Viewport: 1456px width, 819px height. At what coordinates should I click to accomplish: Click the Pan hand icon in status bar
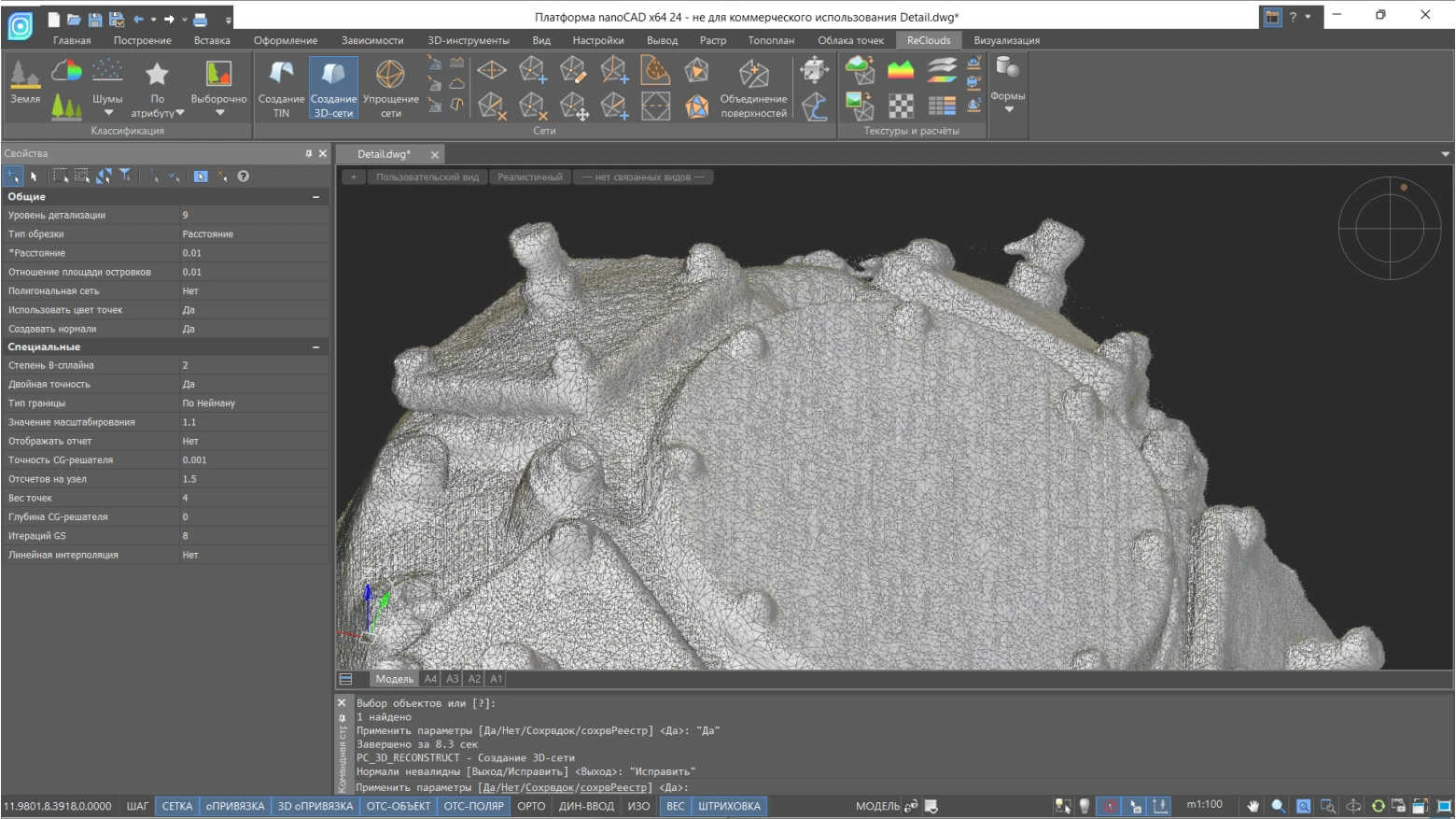coord(1253,806)
